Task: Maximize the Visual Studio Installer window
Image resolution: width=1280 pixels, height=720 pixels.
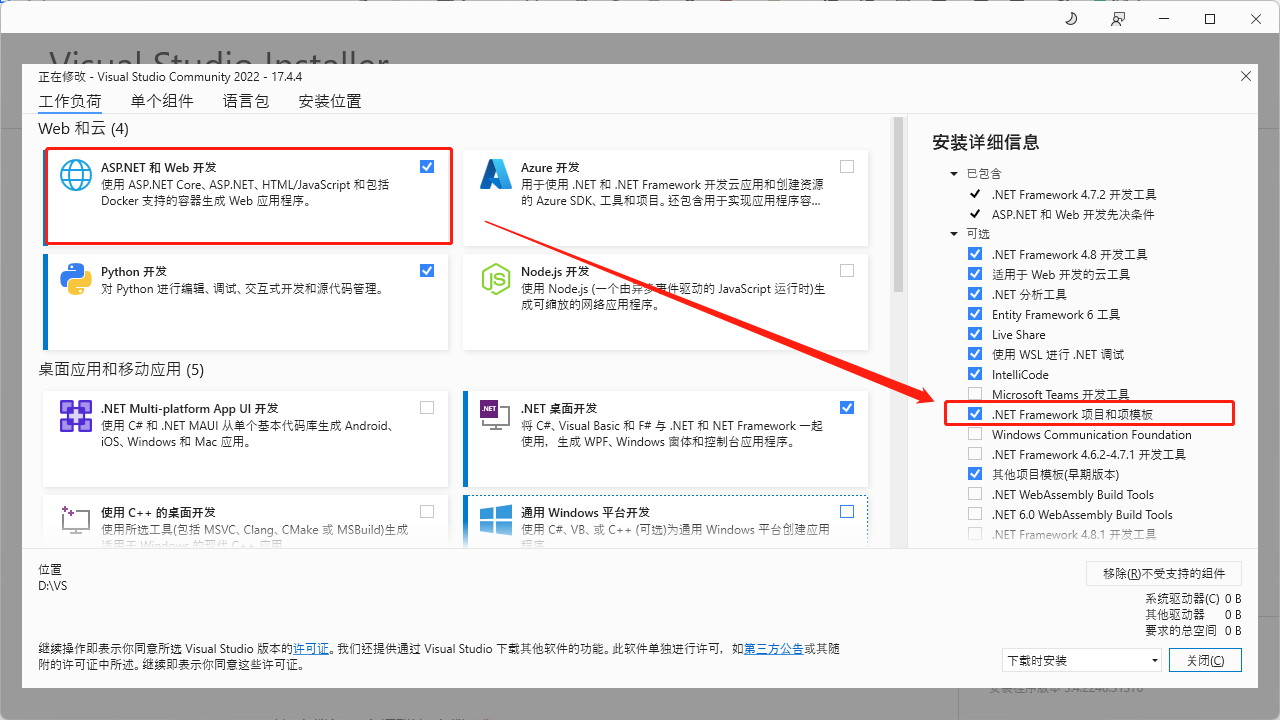Action: point(1210,19)
